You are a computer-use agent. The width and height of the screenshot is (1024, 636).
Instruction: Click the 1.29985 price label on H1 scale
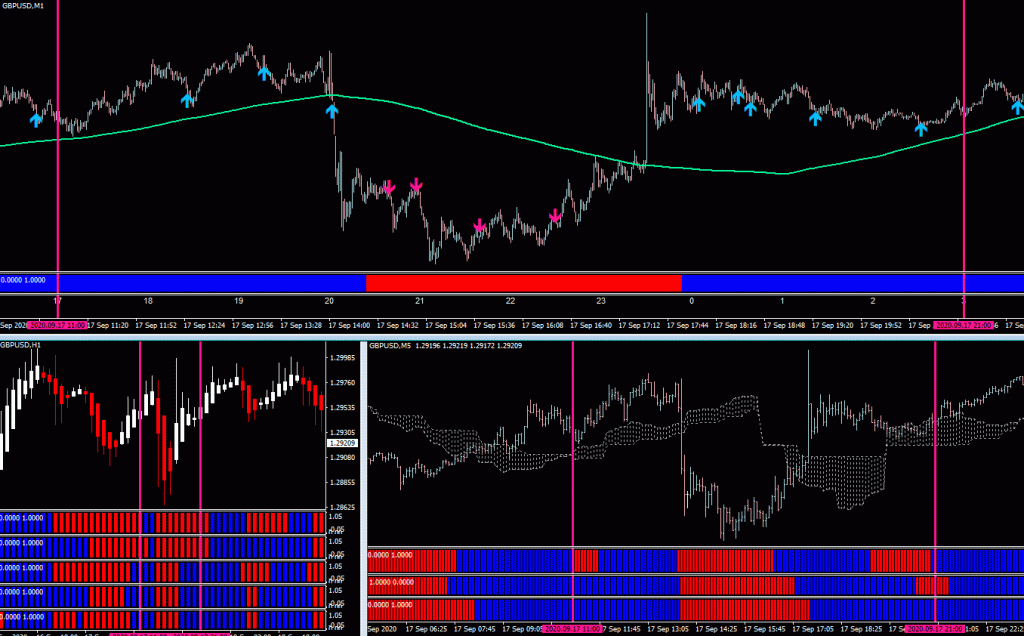point(343,358)
